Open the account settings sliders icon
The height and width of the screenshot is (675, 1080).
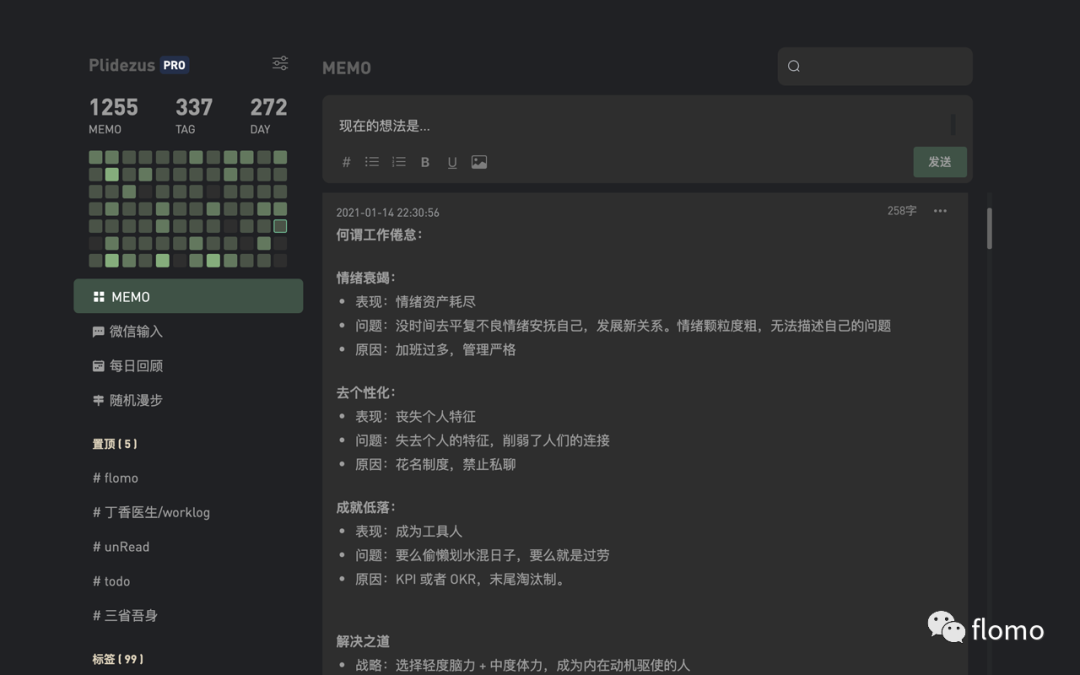coord(280,63)
